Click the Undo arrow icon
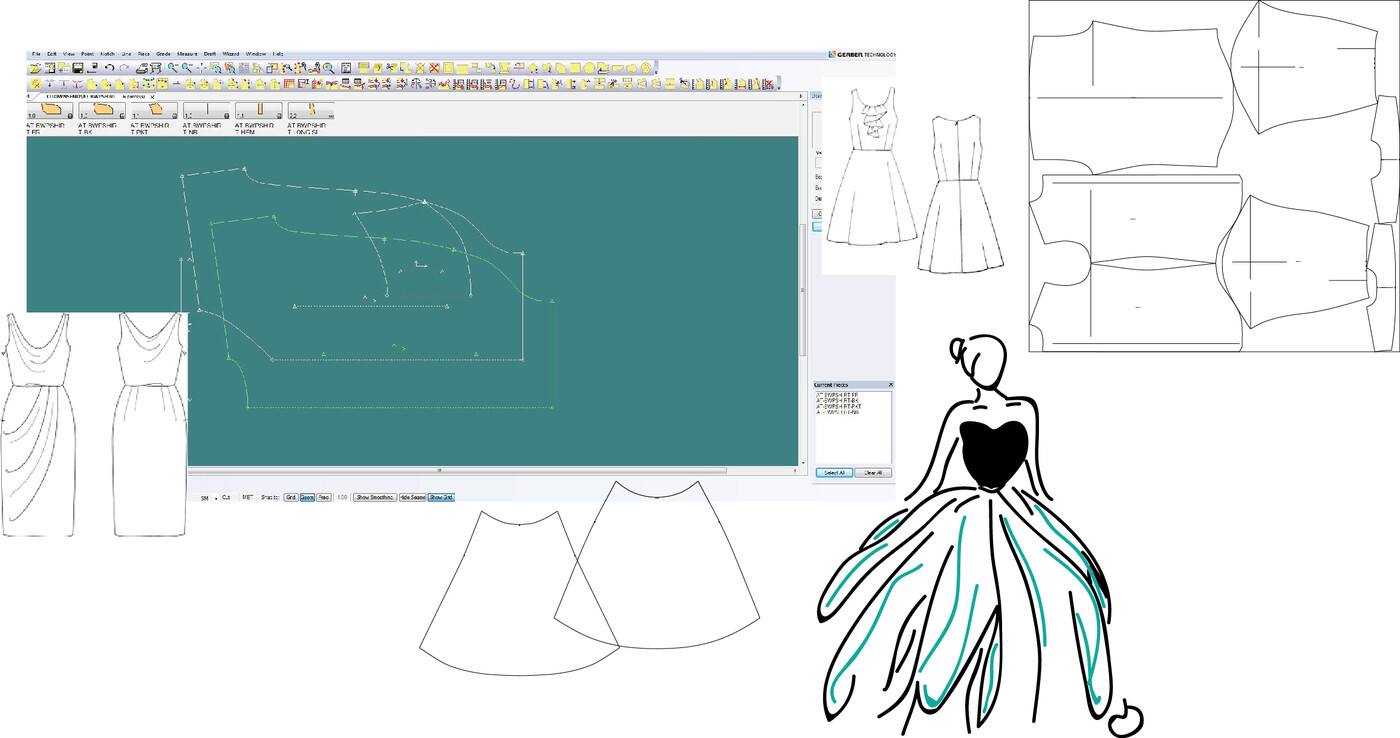 (110, 68)
